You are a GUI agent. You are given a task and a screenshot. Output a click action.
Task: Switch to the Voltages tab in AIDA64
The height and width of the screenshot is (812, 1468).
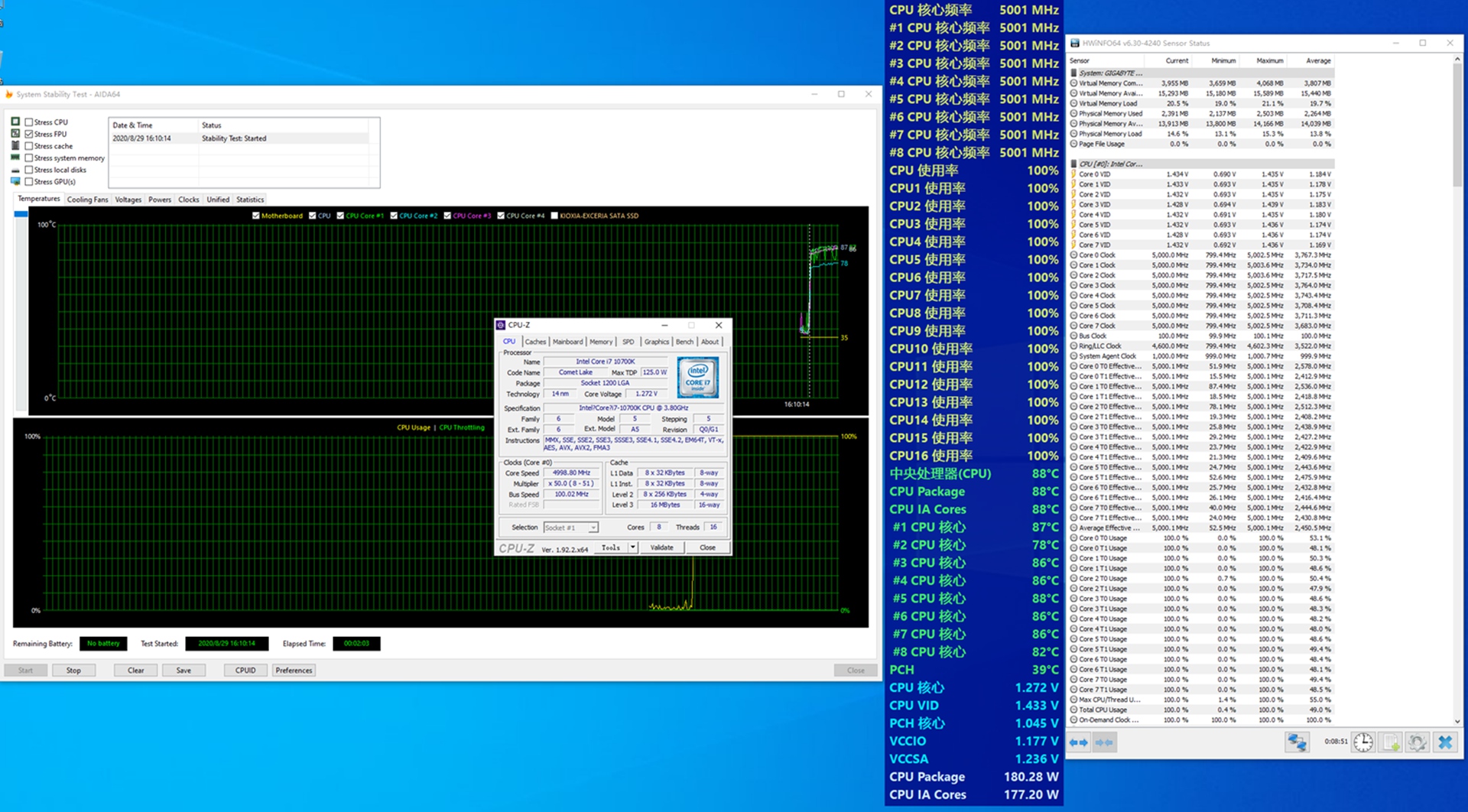128,200
